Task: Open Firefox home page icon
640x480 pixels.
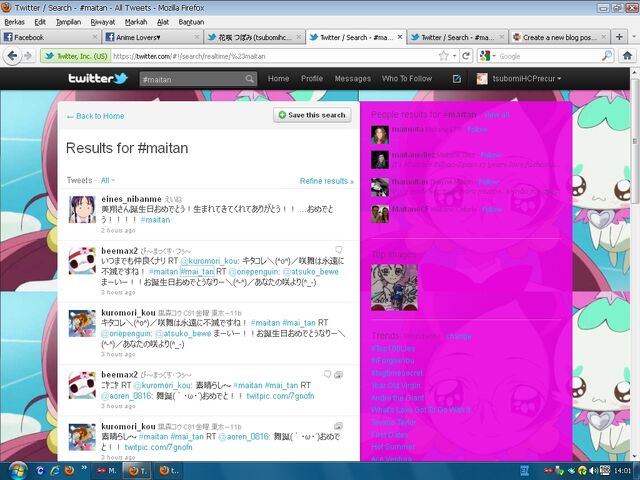Action: pos(627,56)
